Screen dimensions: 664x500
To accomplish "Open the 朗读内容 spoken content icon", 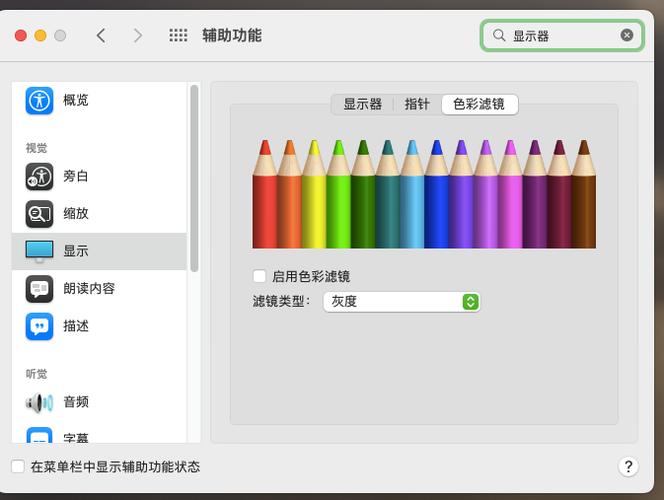I will [39, 289].
